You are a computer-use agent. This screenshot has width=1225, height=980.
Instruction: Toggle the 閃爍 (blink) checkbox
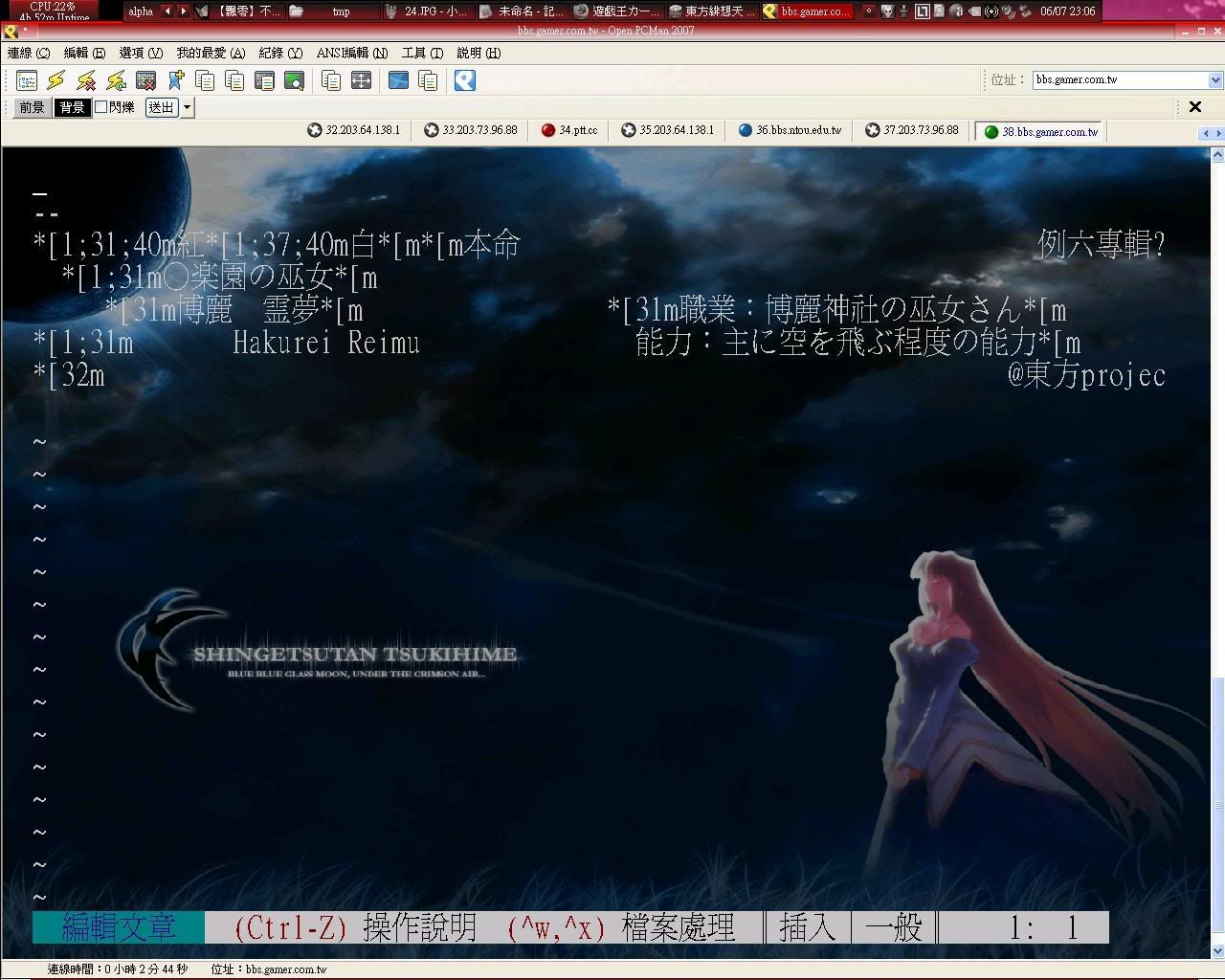pos(101,107)
